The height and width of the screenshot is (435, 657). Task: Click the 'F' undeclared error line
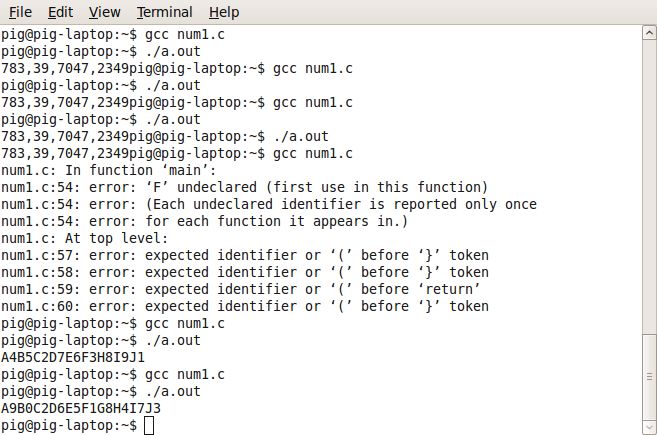click(244, 187)
